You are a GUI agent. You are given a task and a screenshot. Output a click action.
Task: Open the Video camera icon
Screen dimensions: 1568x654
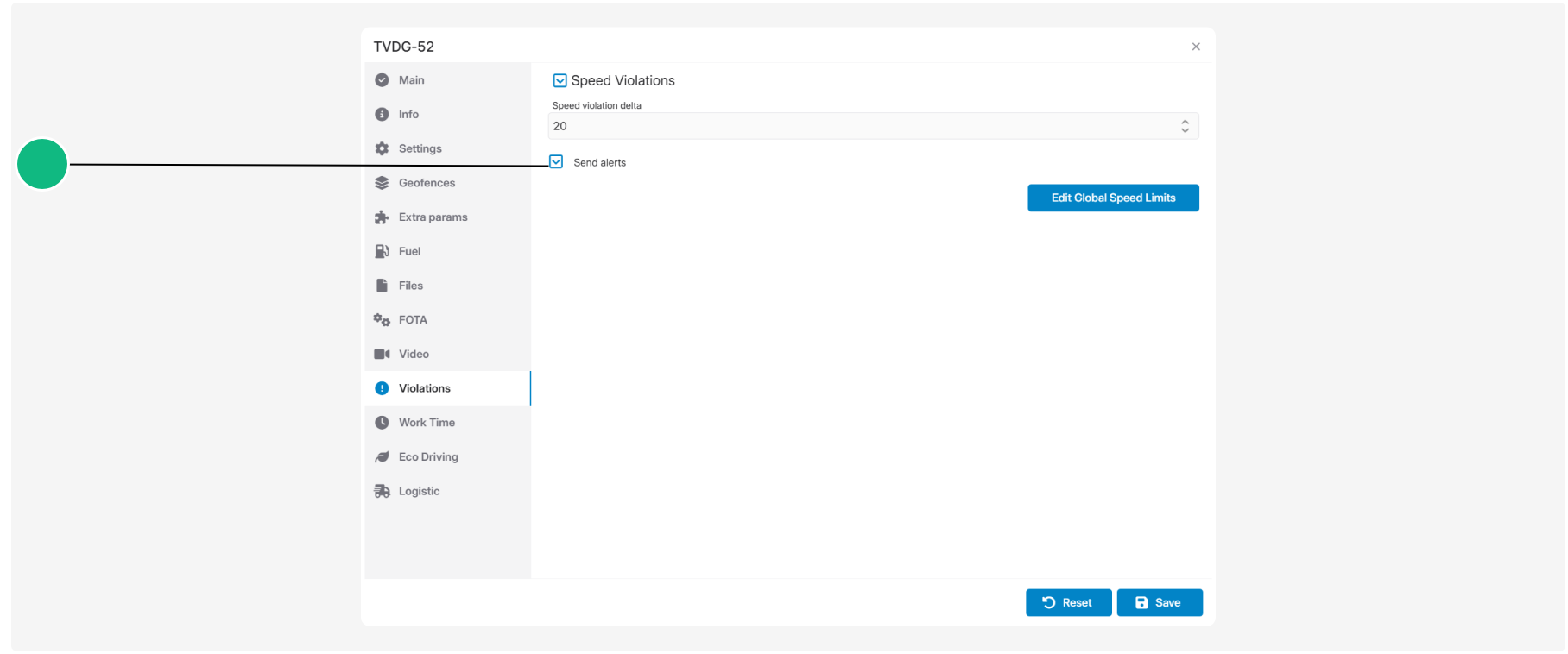point(382,354)
